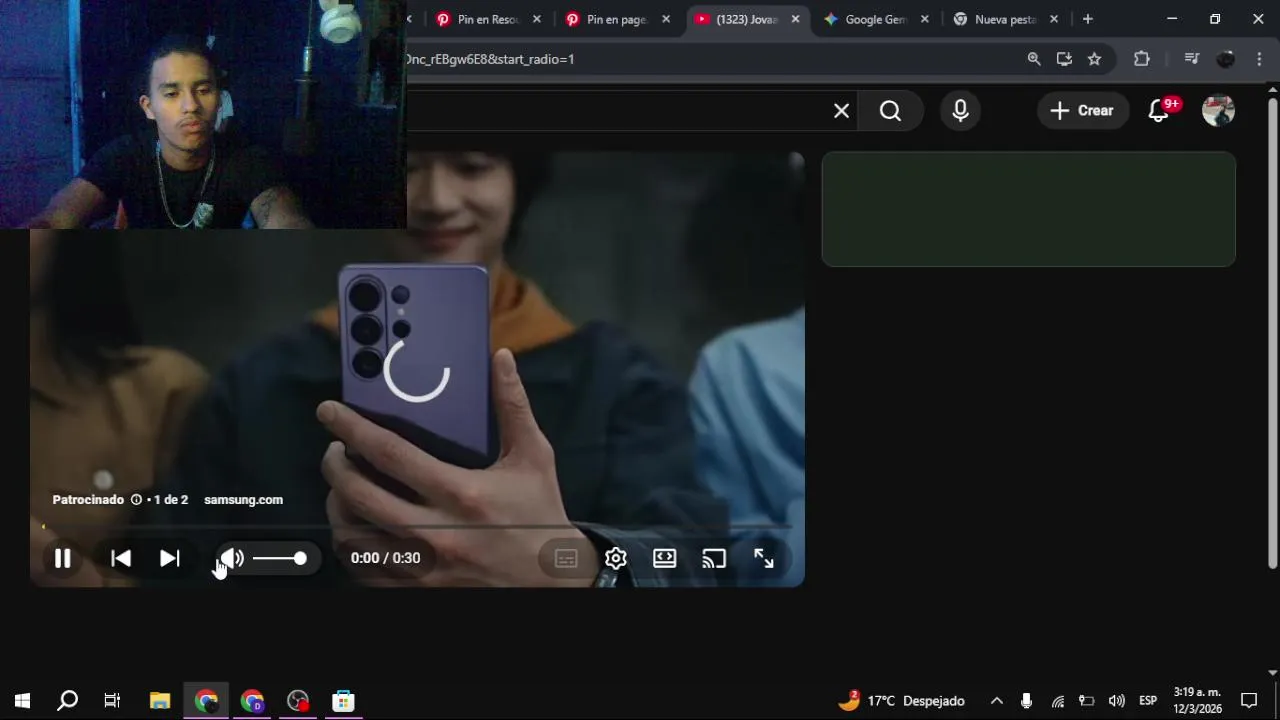Image resolution: width=1280 pixels, height=720 pixels.
Task: Close the Nueva pestaña tab
Action: click(1054, 19)
